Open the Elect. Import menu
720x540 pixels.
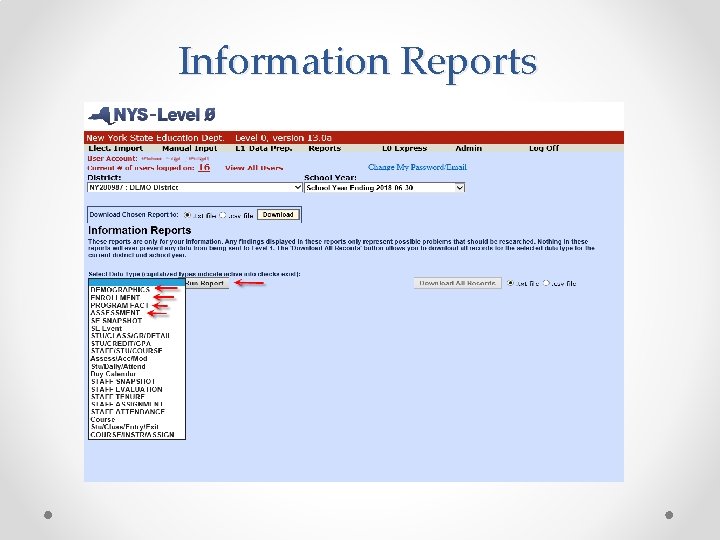(x=115, y=148)
